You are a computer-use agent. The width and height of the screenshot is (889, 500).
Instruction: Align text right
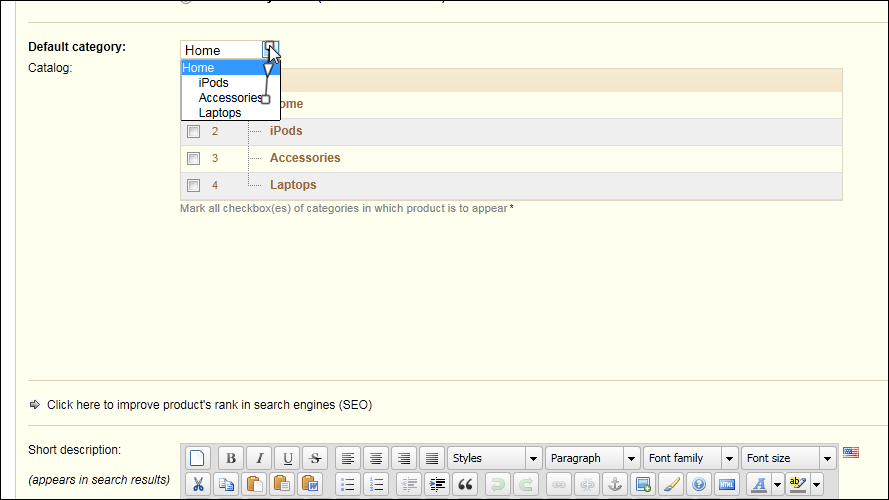(x=404, y=458)
